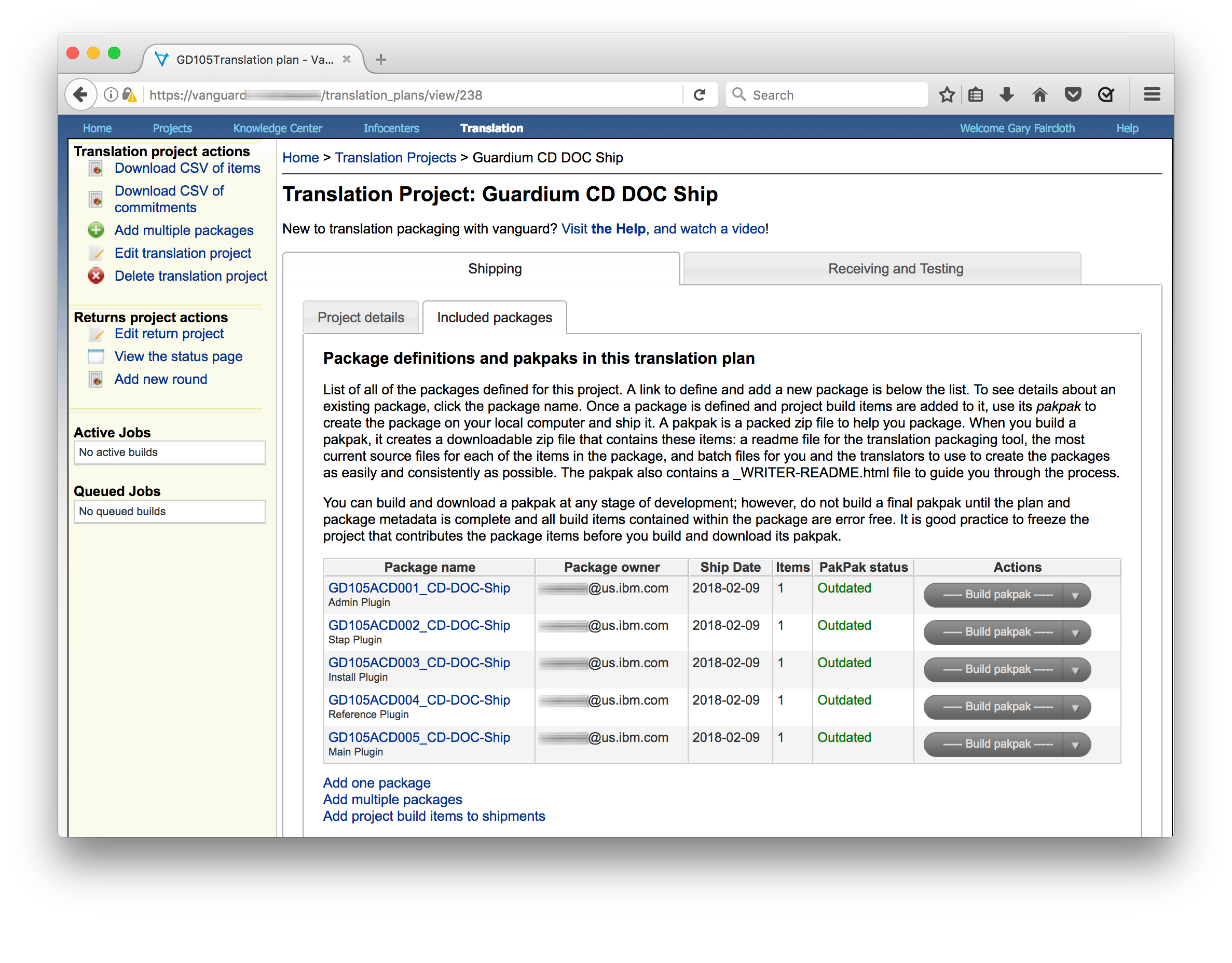Expand Build pakpak dropdown arrow for GD105ACD004
1232x963 pixels.
pyautogui.click(x=1075, y=707)
